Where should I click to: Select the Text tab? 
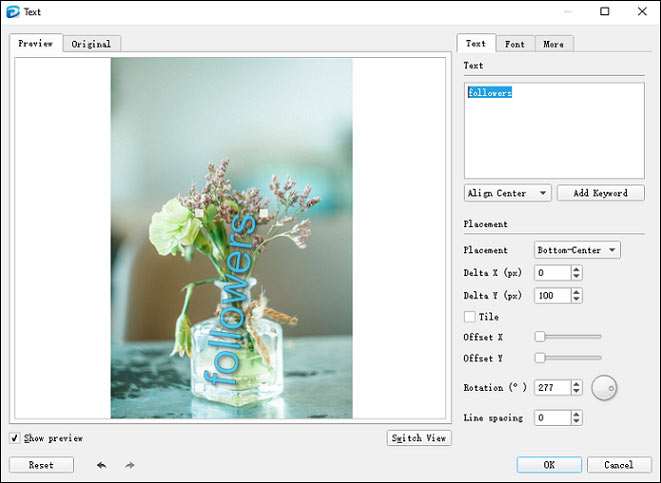tap(476, 43)
